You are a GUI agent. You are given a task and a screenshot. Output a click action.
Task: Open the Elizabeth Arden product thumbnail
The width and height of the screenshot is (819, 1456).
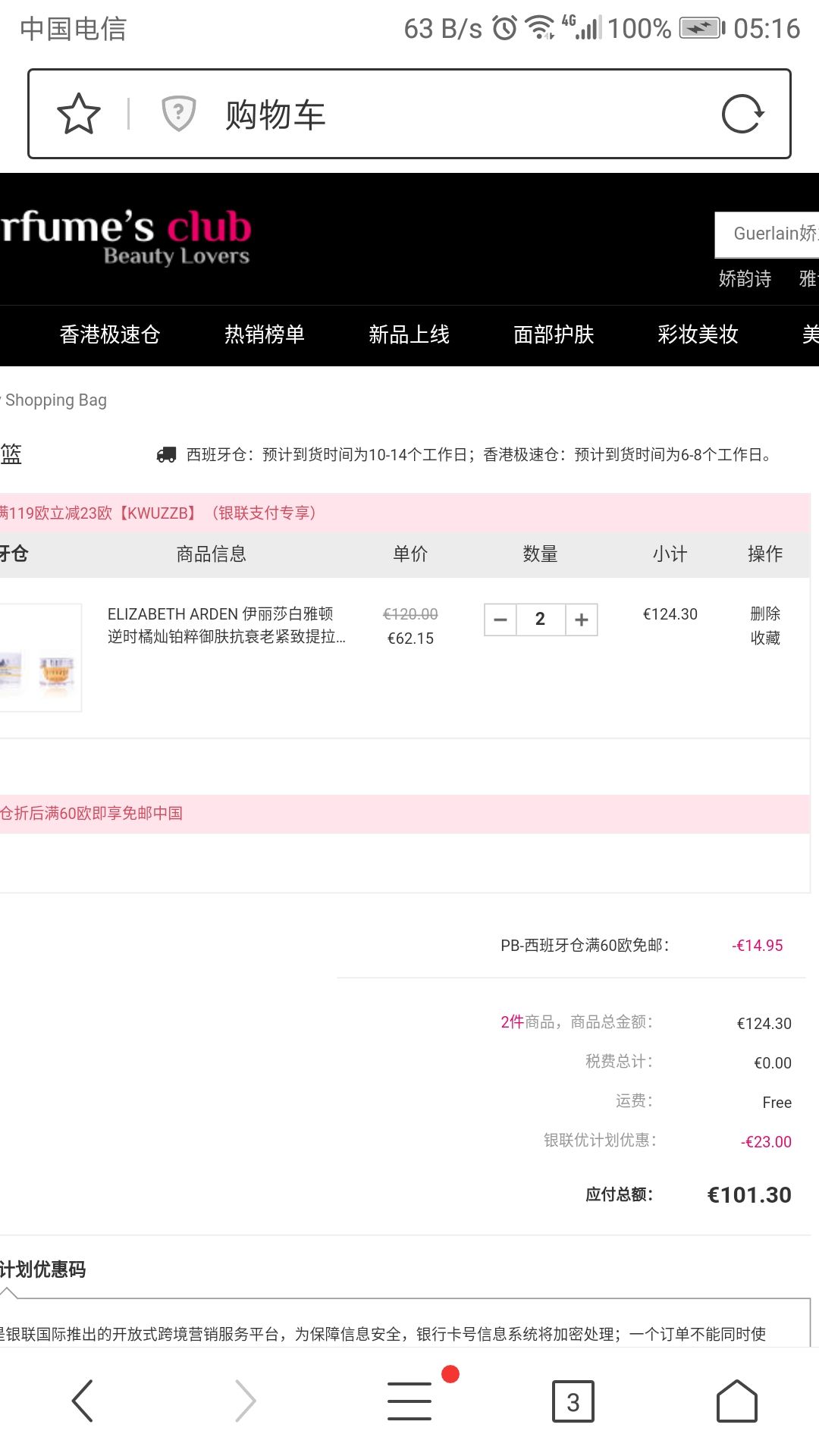pyautogui.click(x=40, y=657)
